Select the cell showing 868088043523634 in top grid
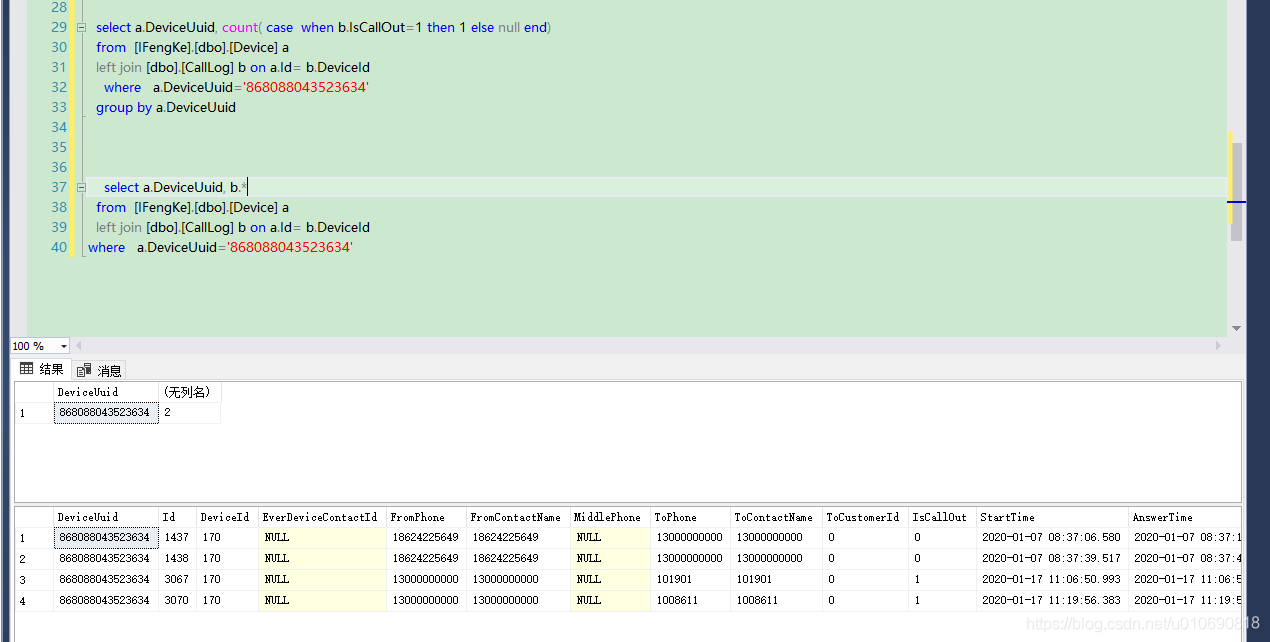Viewport: 1270px width, 642px height. tap(105, 412)
